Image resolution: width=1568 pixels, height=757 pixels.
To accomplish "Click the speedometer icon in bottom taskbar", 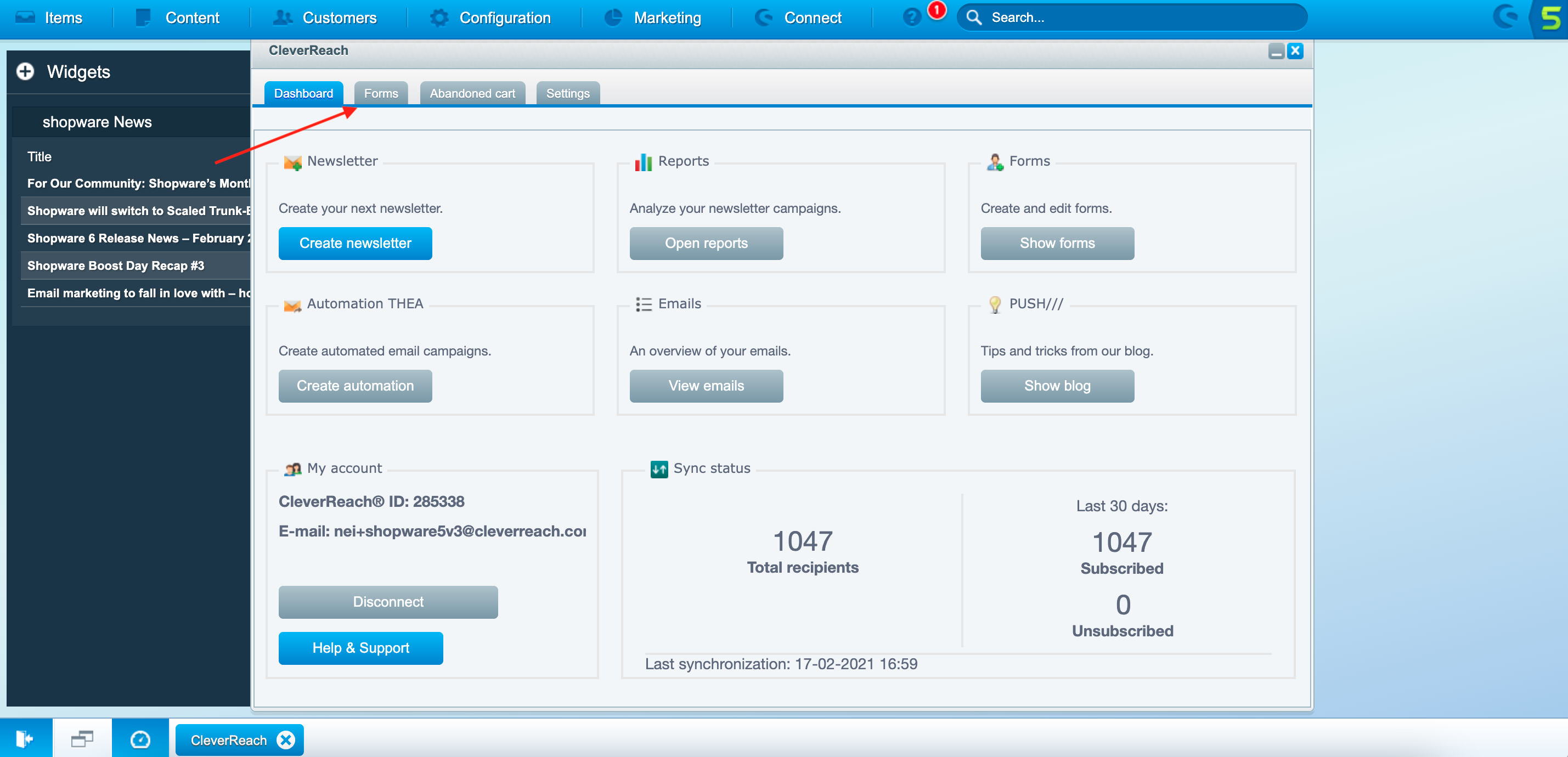I will (140, 739).
